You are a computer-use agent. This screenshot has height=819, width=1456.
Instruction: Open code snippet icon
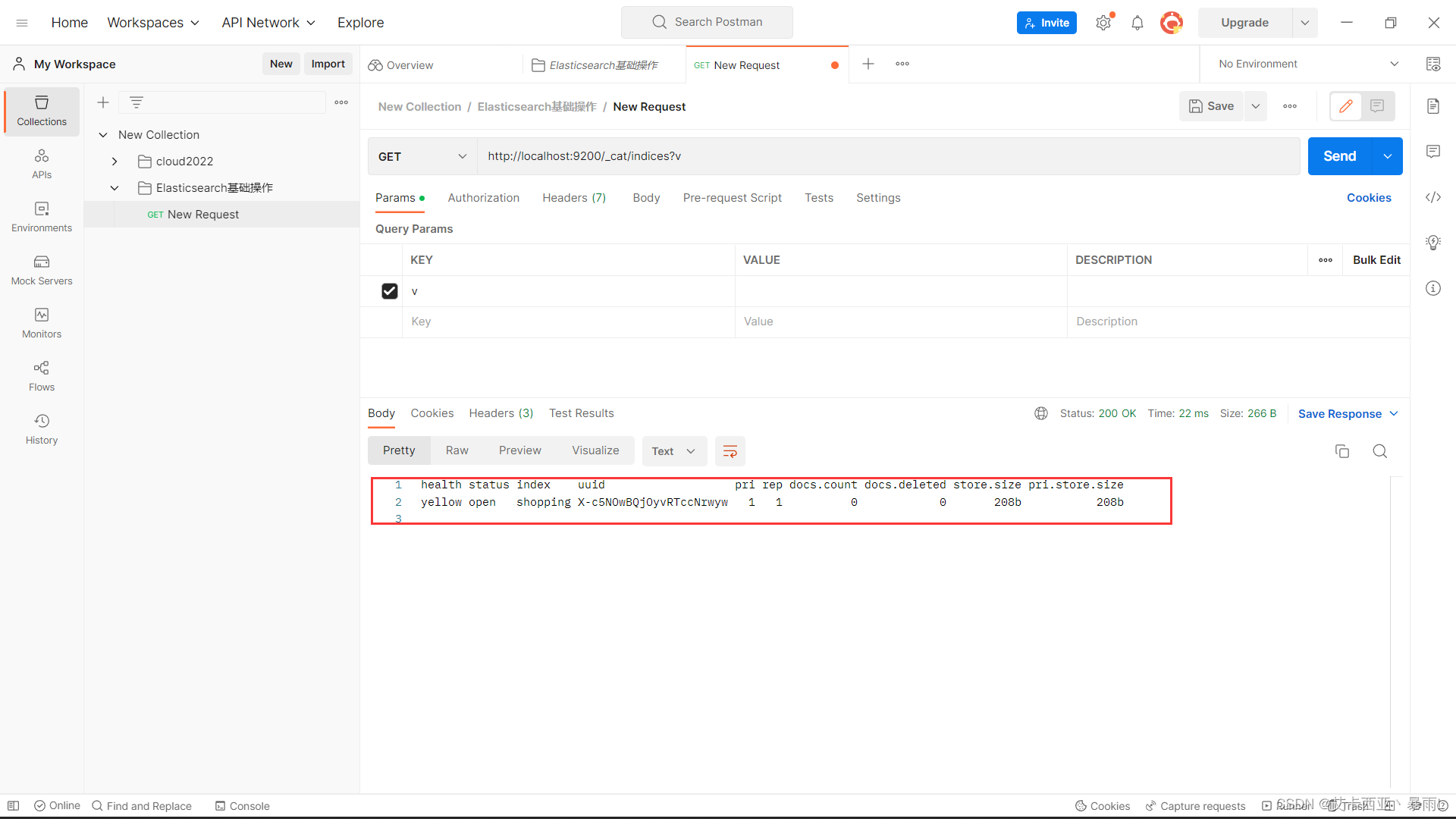click(1433, 197)
